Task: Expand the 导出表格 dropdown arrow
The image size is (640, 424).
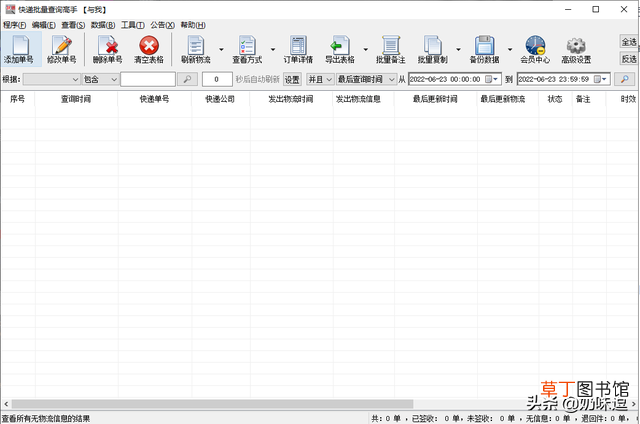Action: [365, 49]
